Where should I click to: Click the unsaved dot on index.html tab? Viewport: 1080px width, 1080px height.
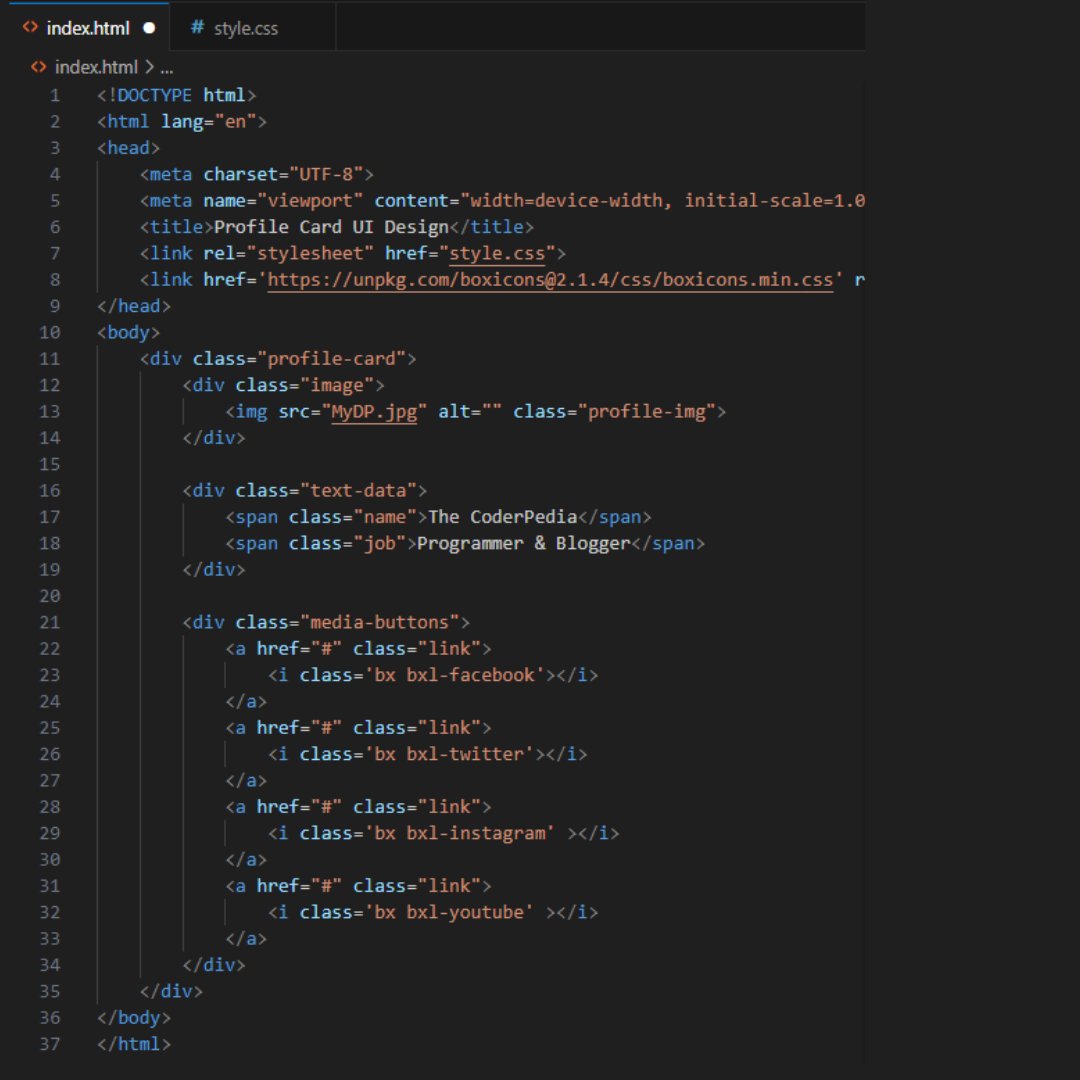(x=149, y=28)
